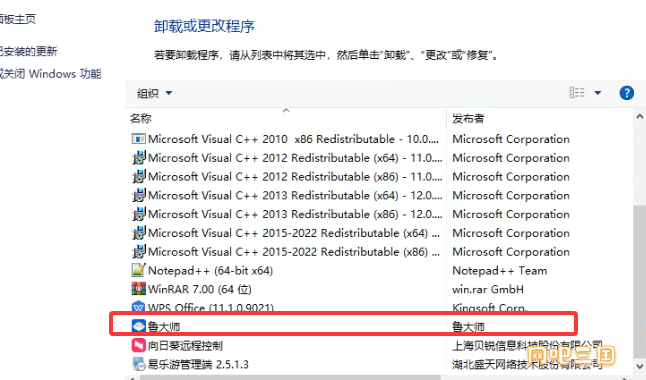Sort the list by the 名称 column header
The height and width of the screenshot is (380, 646).
pyautogui.click(x=140, y=119)
